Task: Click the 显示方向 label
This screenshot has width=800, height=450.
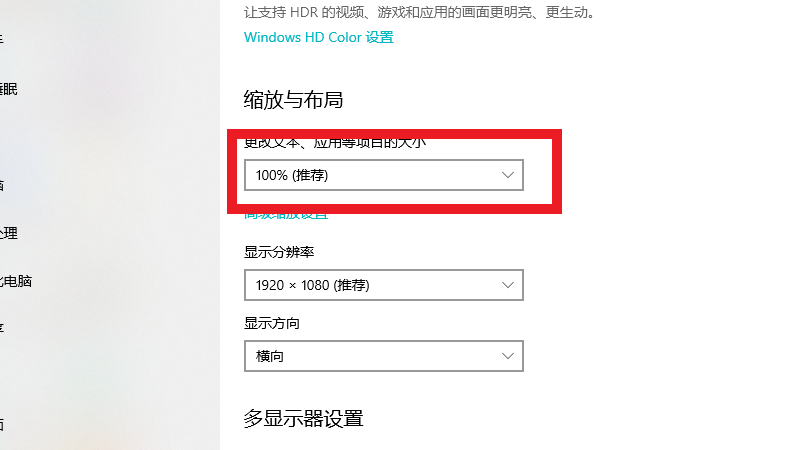Action: point(272,323)
